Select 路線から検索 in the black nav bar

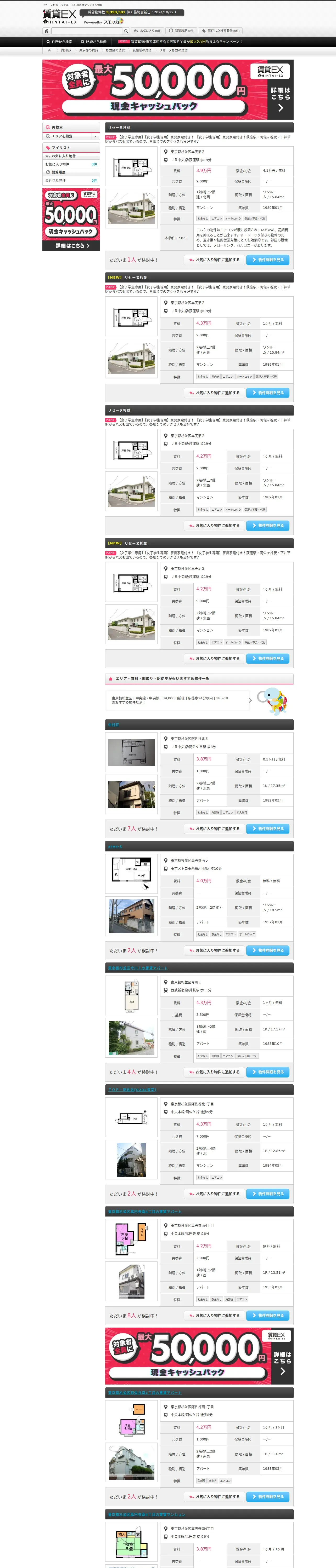pos(94,42)
